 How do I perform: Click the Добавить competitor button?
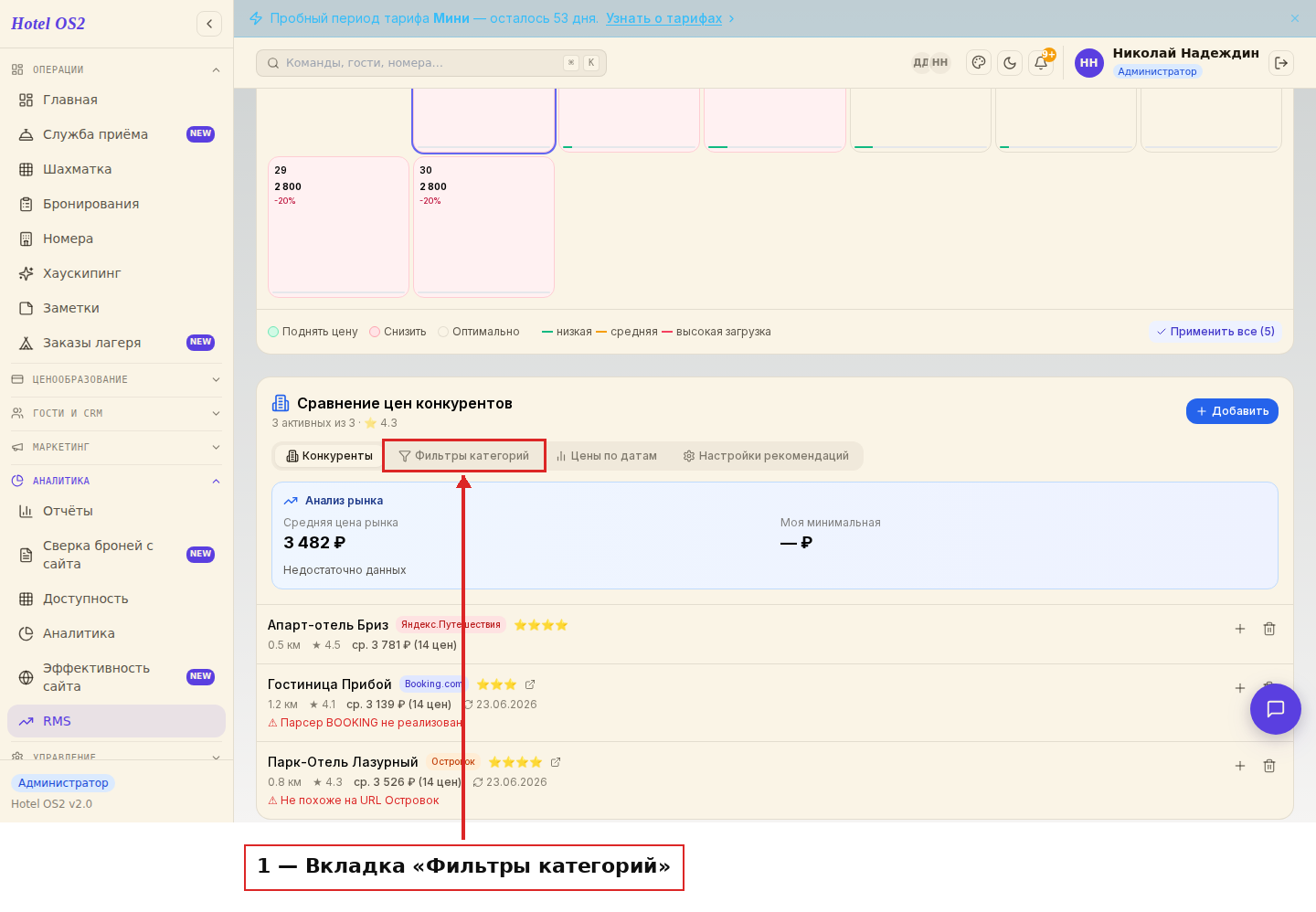click(x=1232, y=411)
